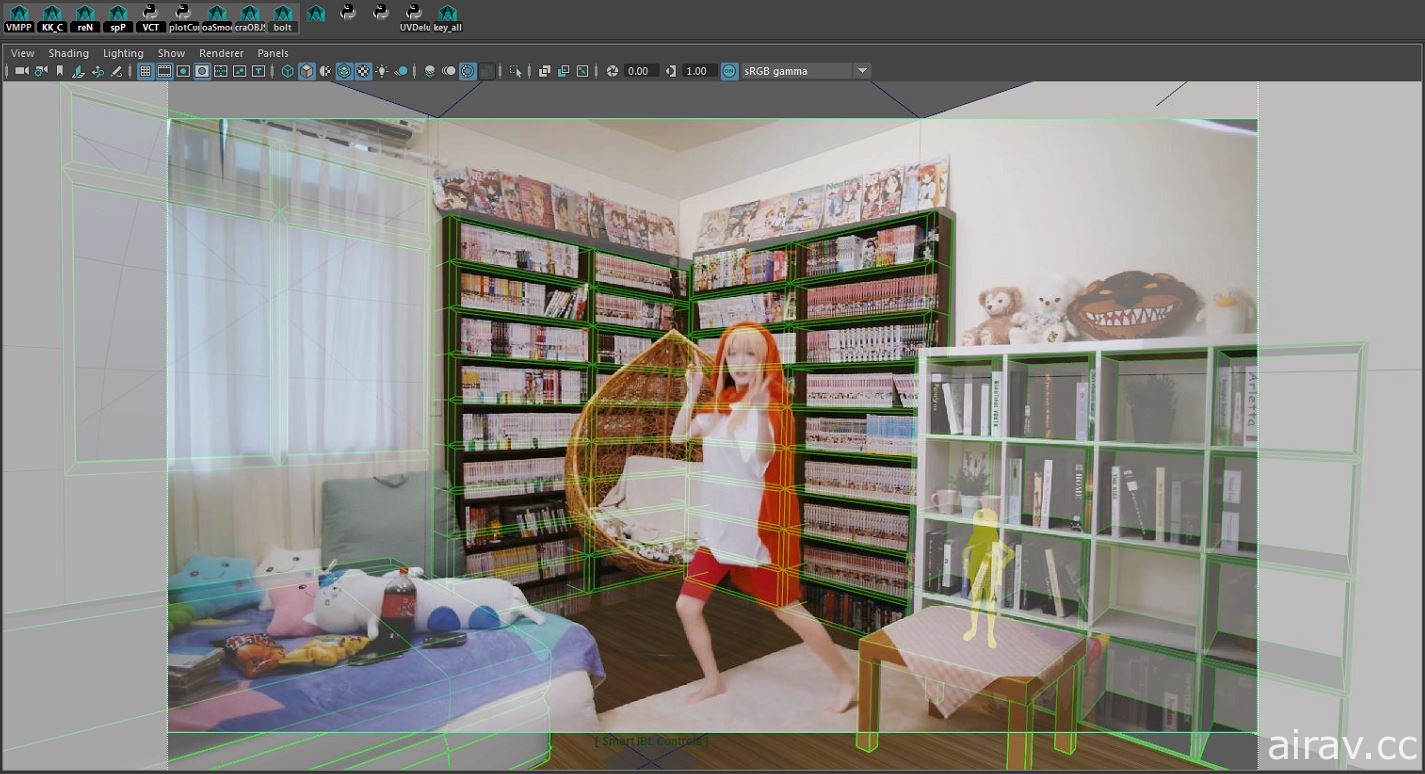Switch to Smooth Shade All cube icon

click(x=307, y=71)
